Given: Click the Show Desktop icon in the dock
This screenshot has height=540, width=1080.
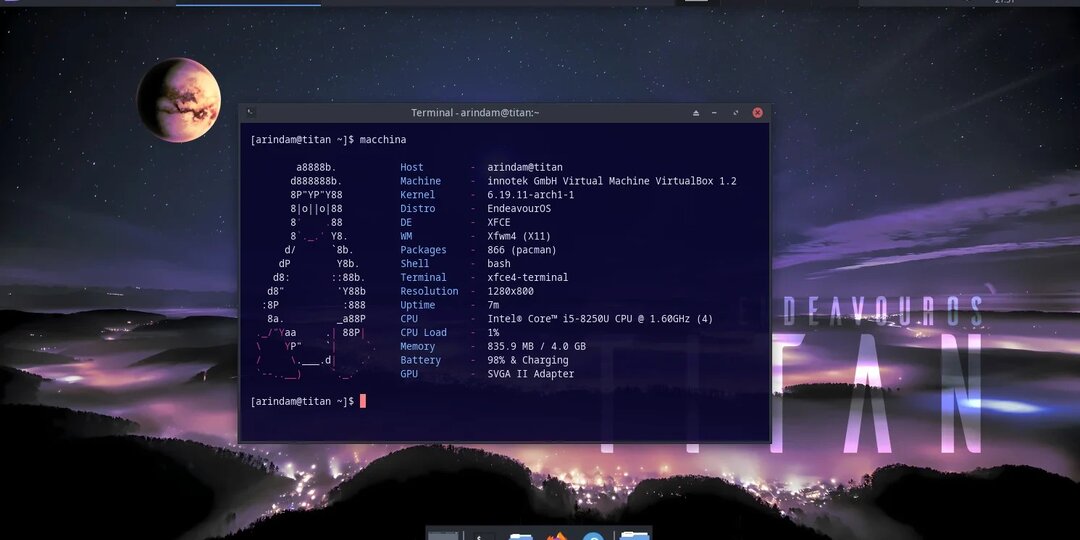Looking at the screenshot, I should click(443, 536).
